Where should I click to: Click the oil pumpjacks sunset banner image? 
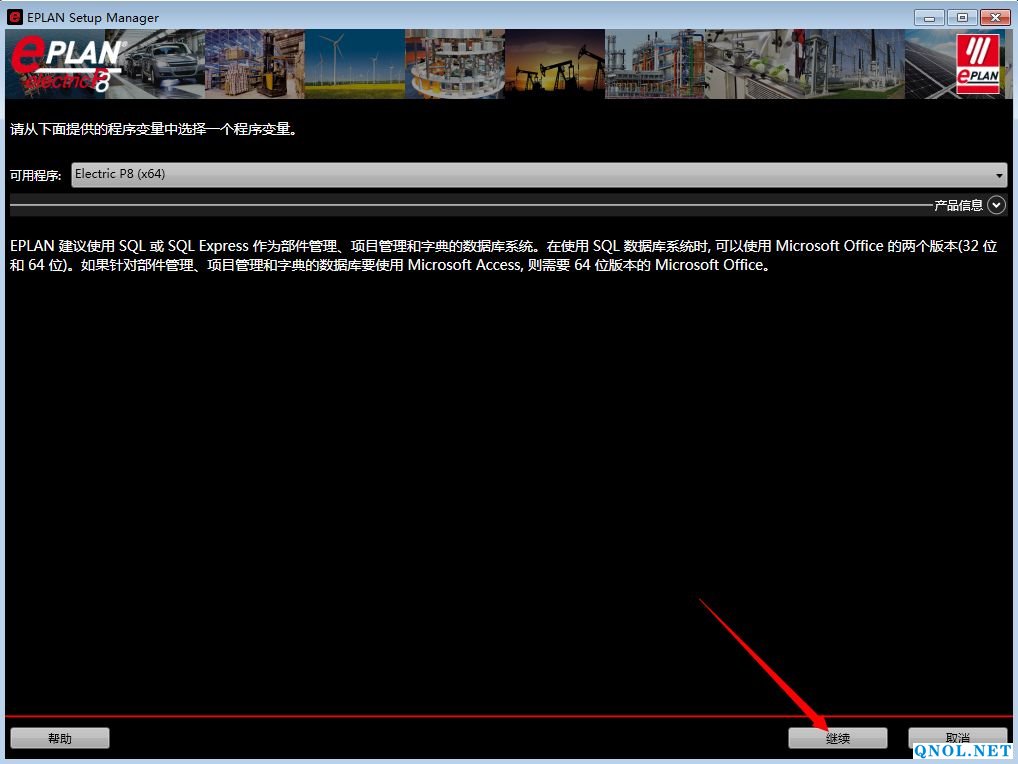pyautogui.click(x=555, y=65)
